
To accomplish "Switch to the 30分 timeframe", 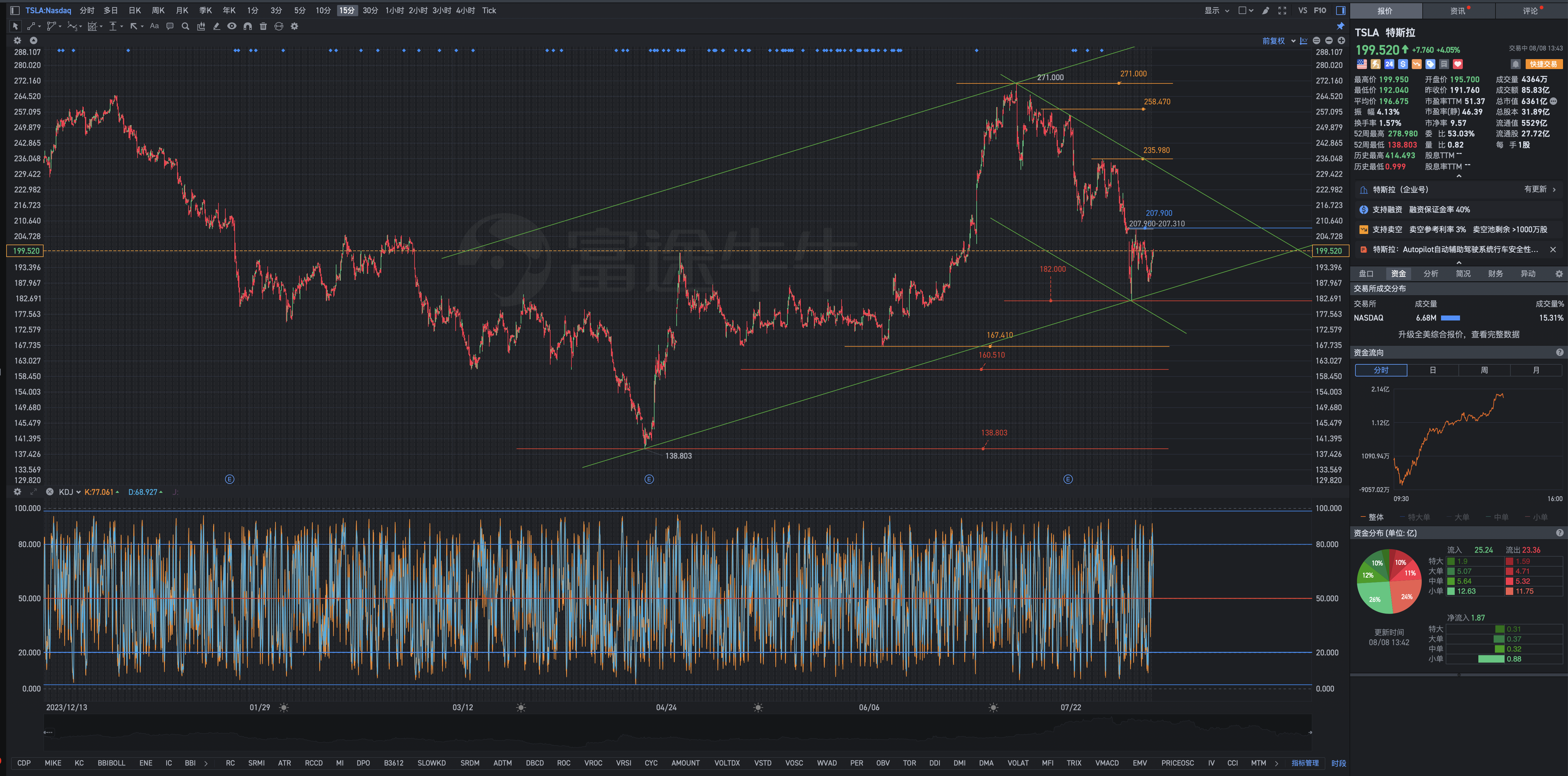I will pyautogui.click(x=370, y=10).
